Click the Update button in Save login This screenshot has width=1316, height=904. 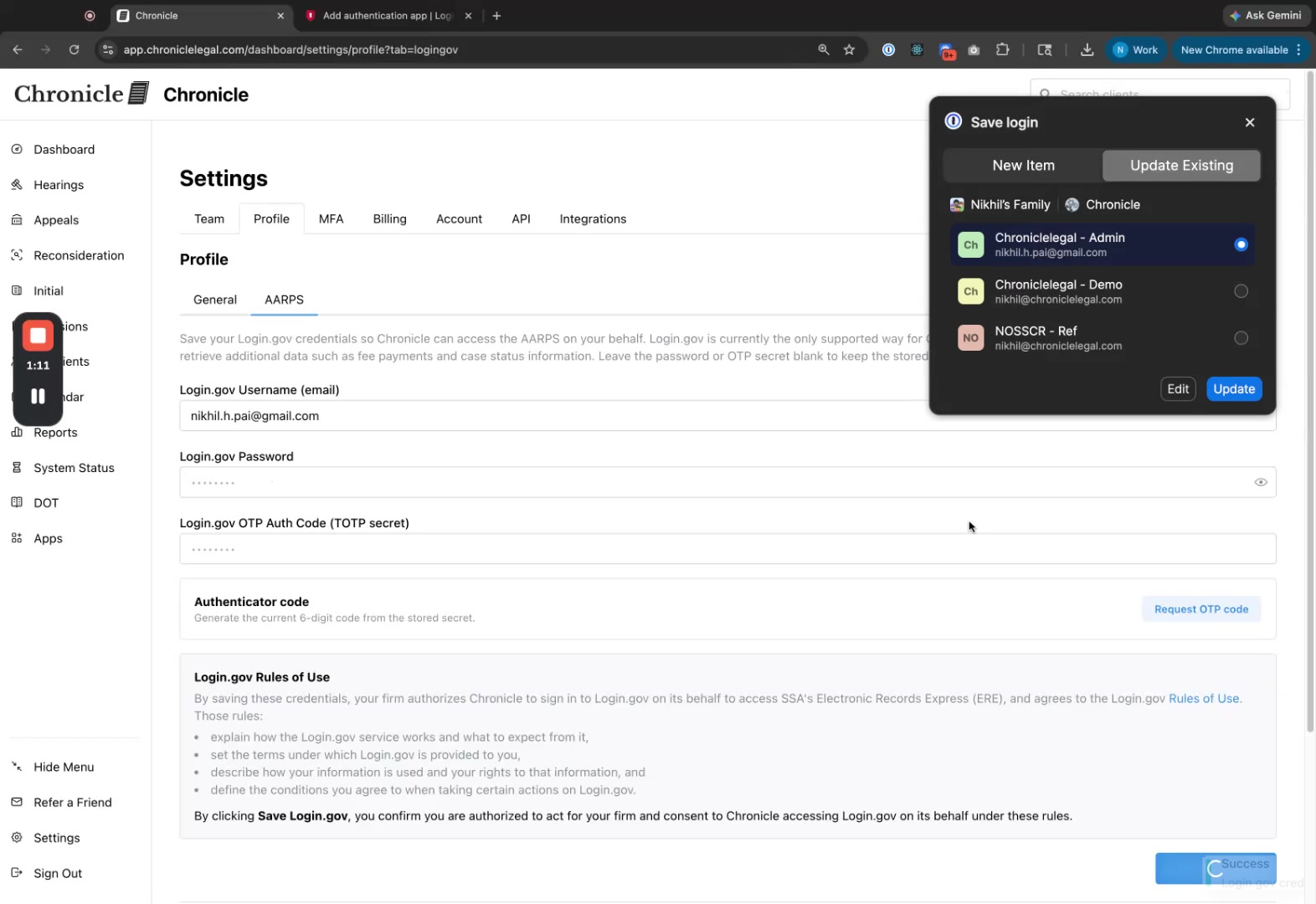pyautogui.click(x=1234, y=388)
